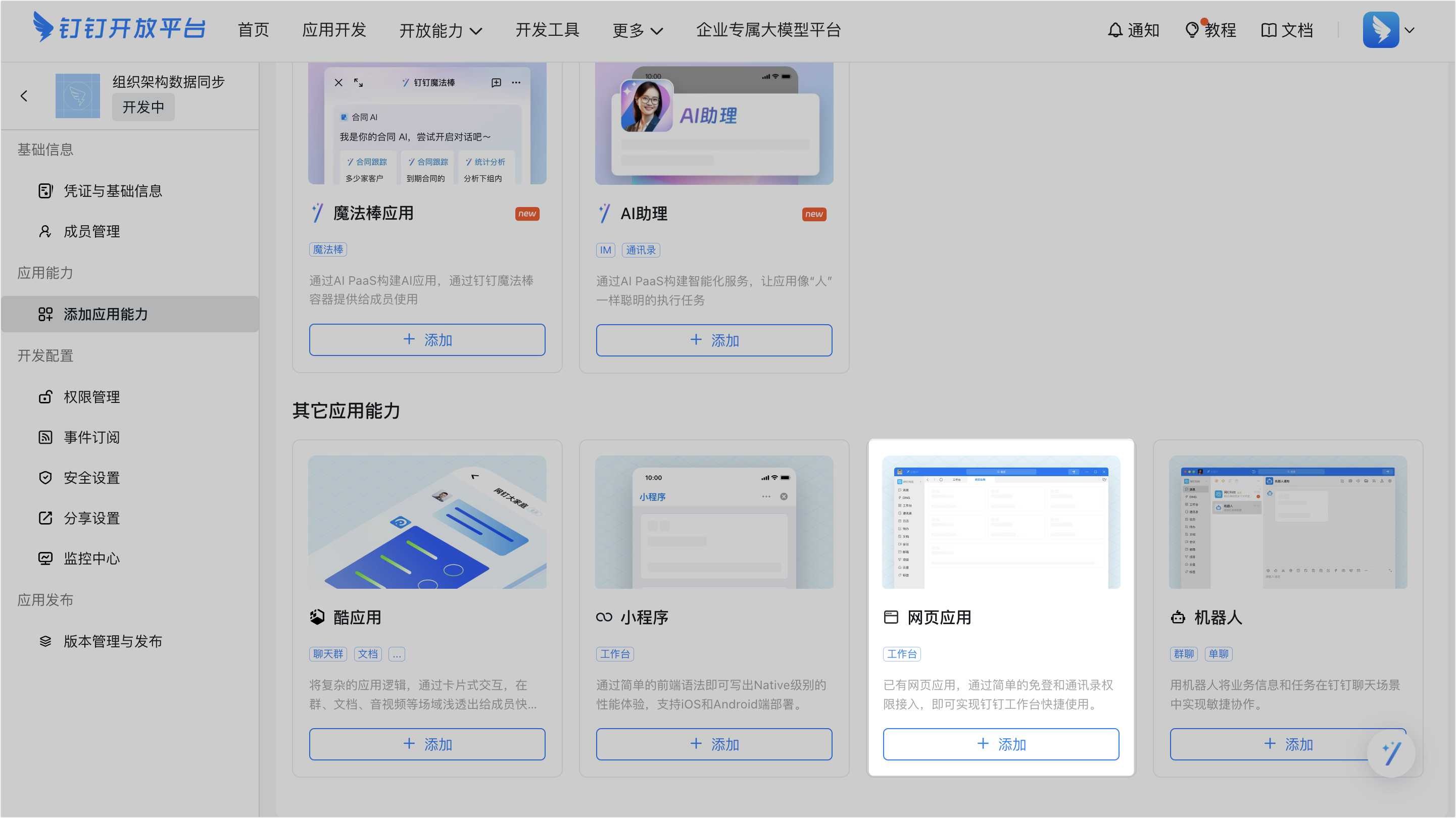1456x818 pixels.
Task: Click the AI助理 wand icon
Action: coord(604,214)
